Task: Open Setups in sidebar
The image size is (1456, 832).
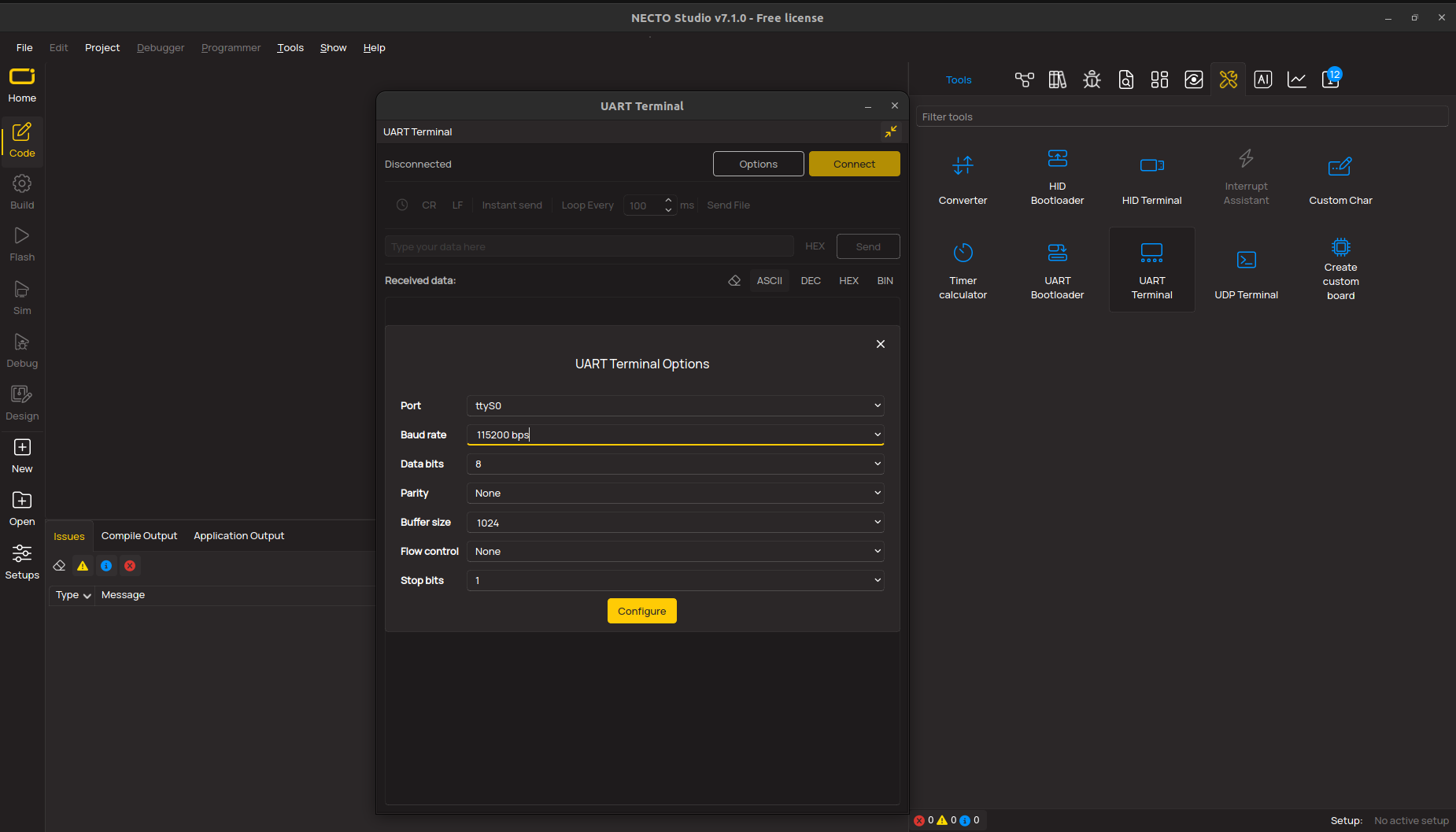Action: coord(22,562)
